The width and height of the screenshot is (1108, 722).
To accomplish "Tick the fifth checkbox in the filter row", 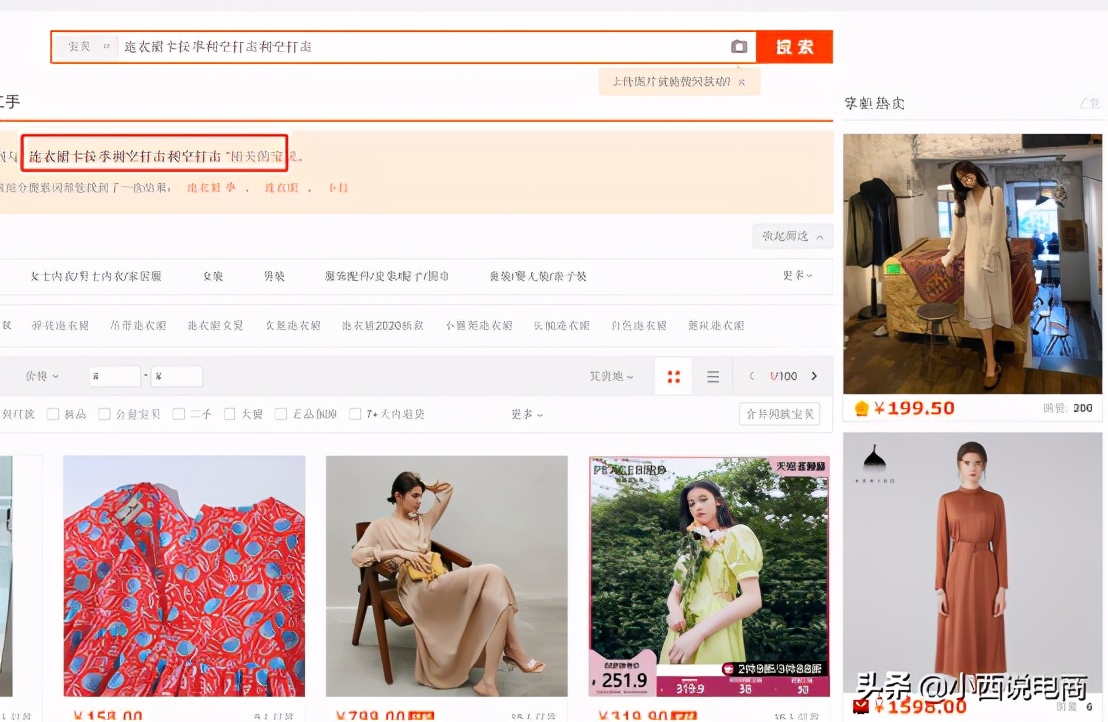I will pyautogui.click(x=281, y=414).
